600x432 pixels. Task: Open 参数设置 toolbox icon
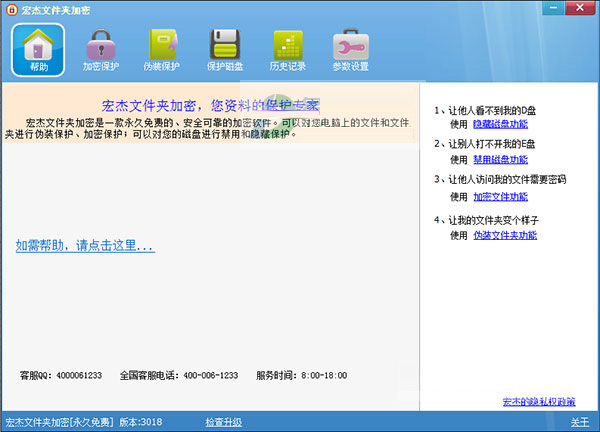point(351,50)
